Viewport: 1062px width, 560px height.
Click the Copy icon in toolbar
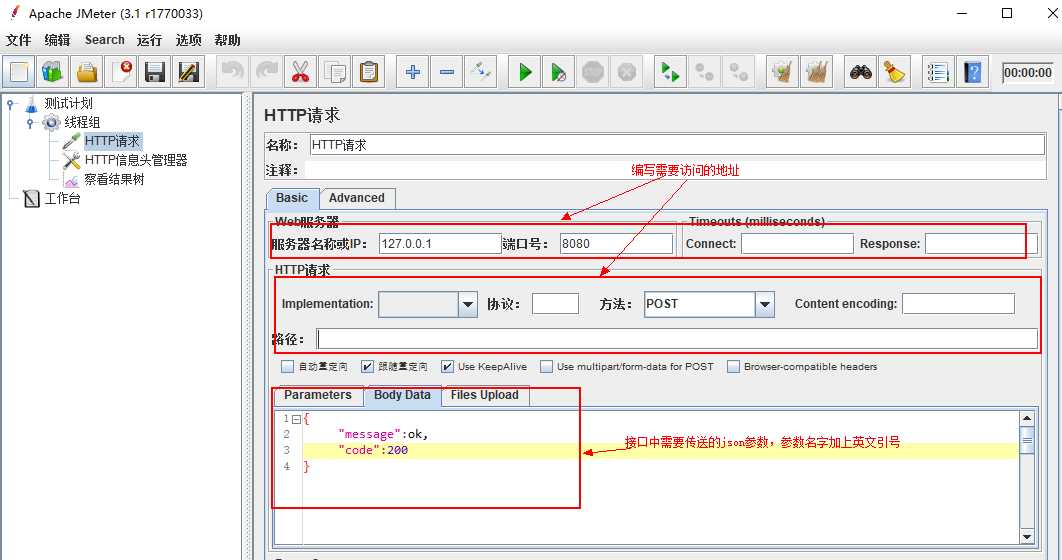pyautogui.click(x=335, y=72)
